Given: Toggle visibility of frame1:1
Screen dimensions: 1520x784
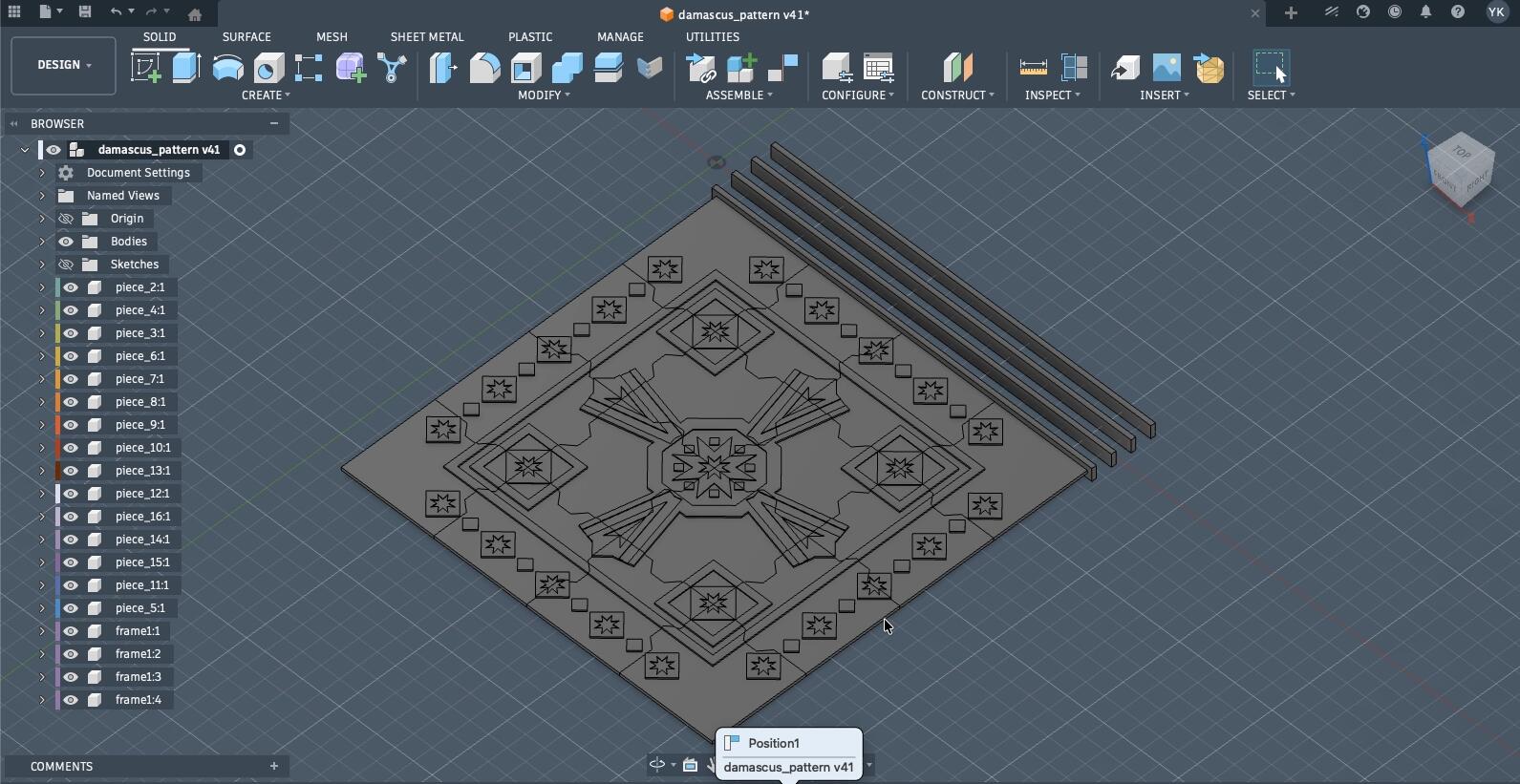Looking at the screenshot, I should pyautogui.click(x=71, y=631).
